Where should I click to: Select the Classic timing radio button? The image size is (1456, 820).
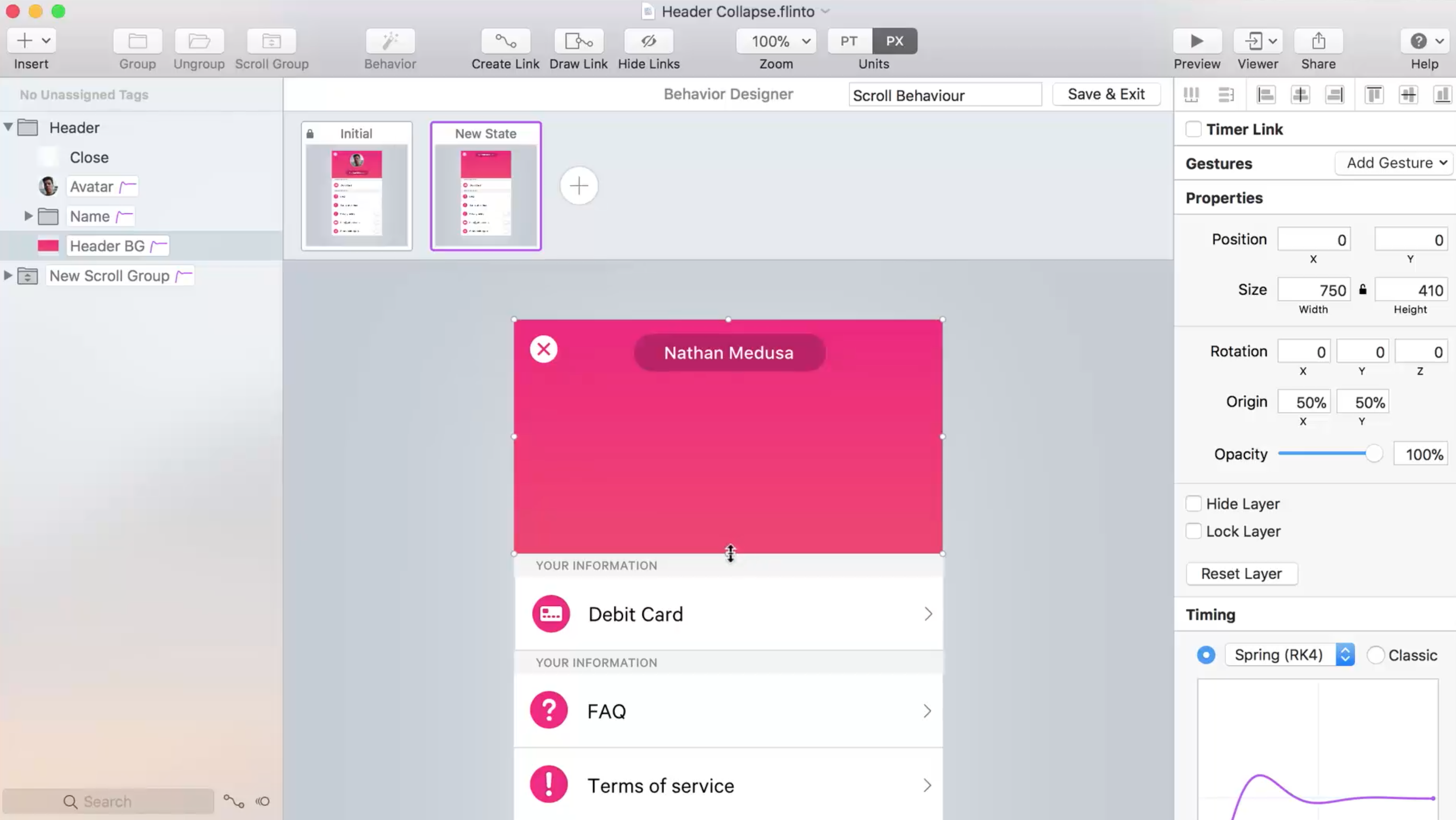[1375, 655]
